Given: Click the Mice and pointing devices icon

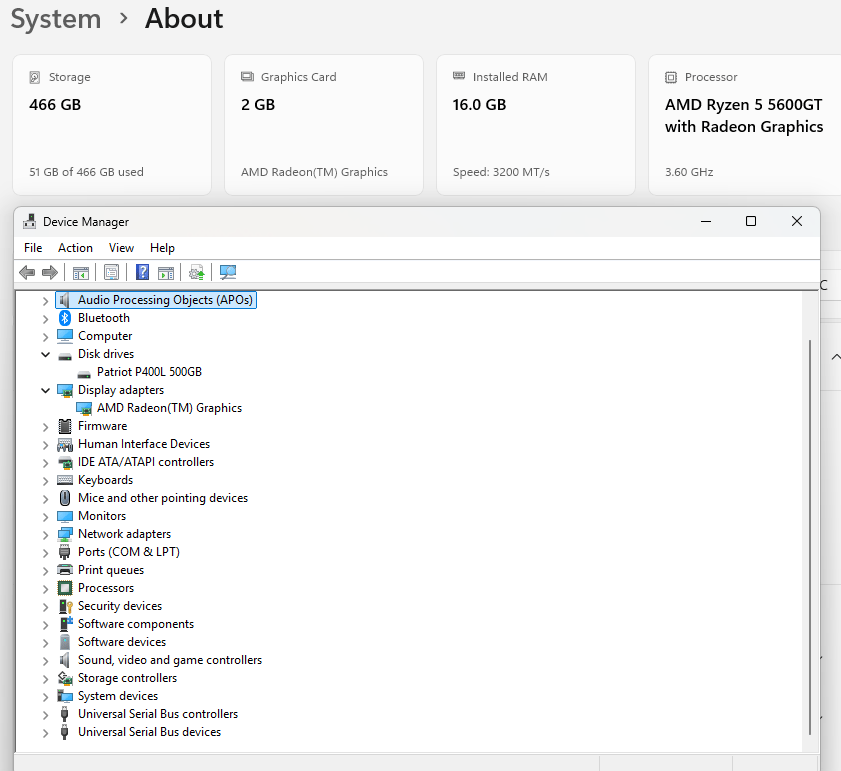Looking at the screenshot, I should tap(65, 498).
